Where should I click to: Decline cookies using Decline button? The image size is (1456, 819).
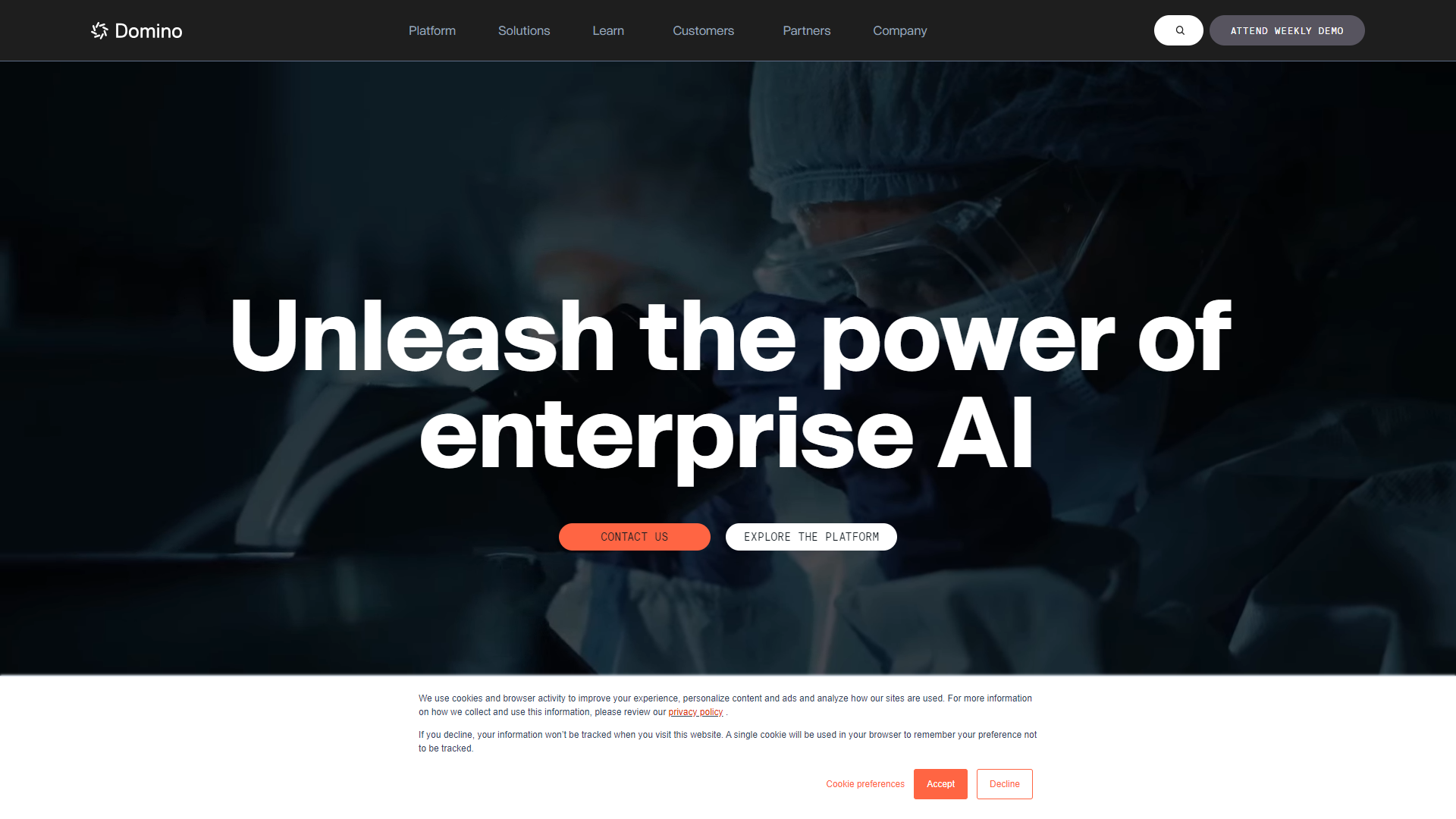click(1004, 784)
